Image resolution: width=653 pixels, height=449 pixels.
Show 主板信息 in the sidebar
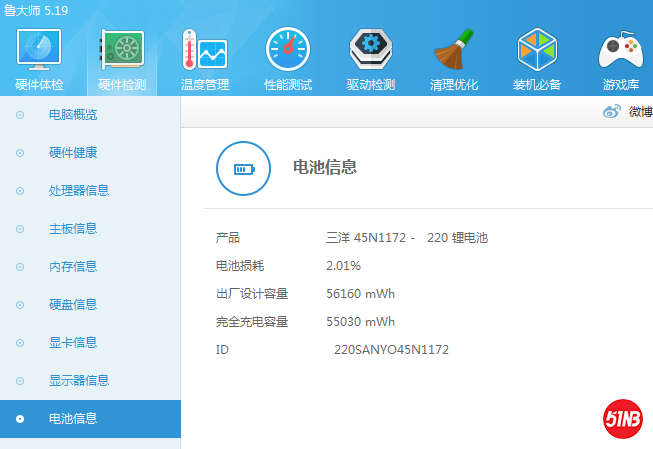coord(73,229)
